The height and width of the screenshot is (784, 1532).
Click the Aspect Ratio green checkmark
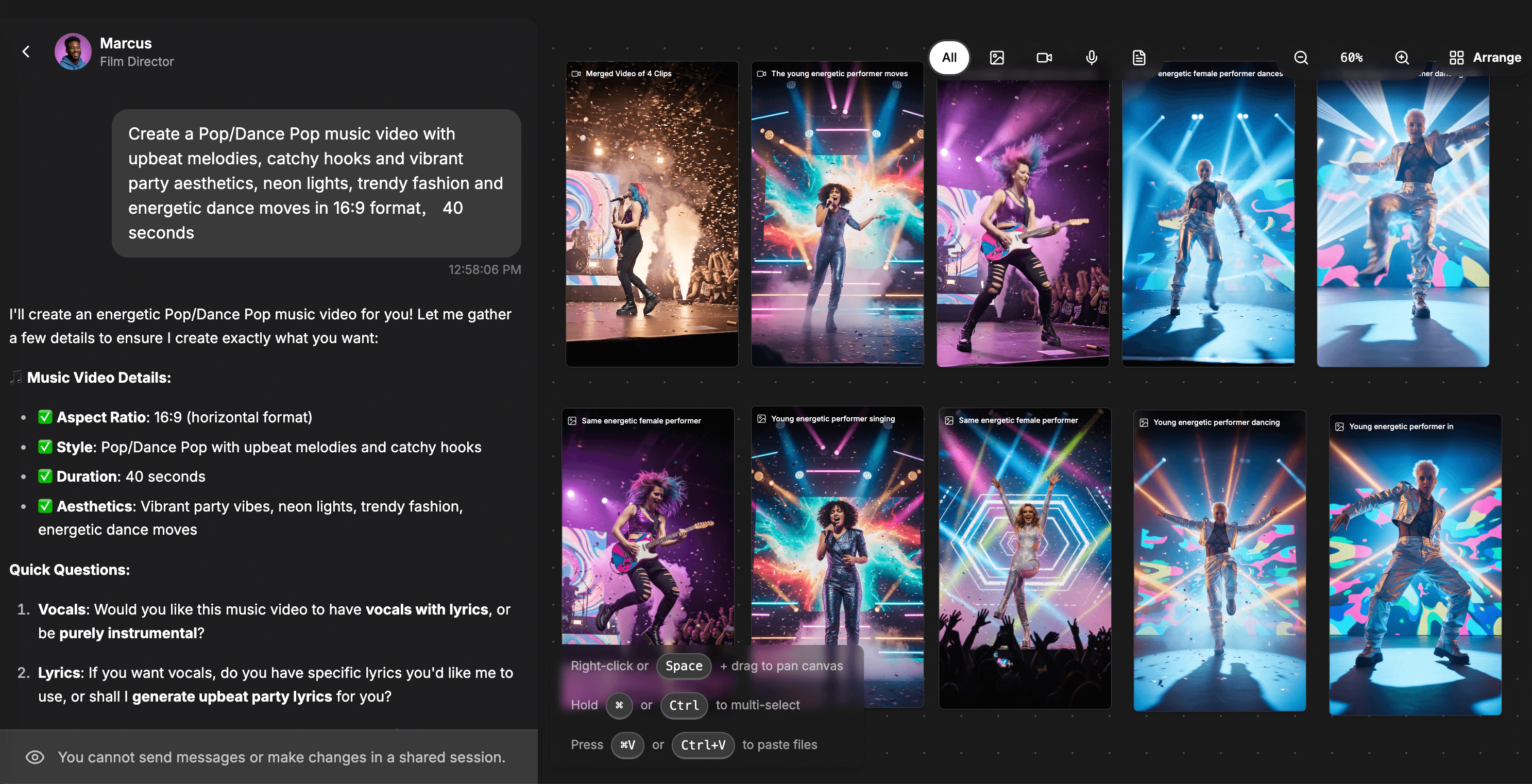pyautogui.click(x=45, y=417)
